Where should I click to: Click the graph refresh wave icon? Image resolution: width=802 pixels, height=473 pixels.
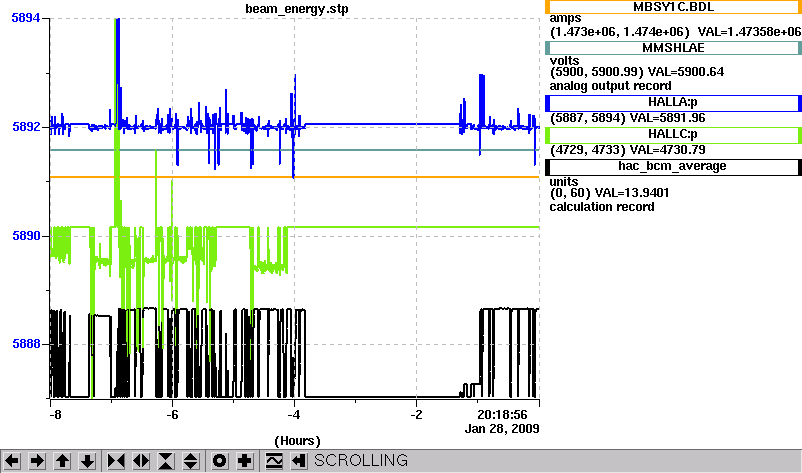(274, 461)
